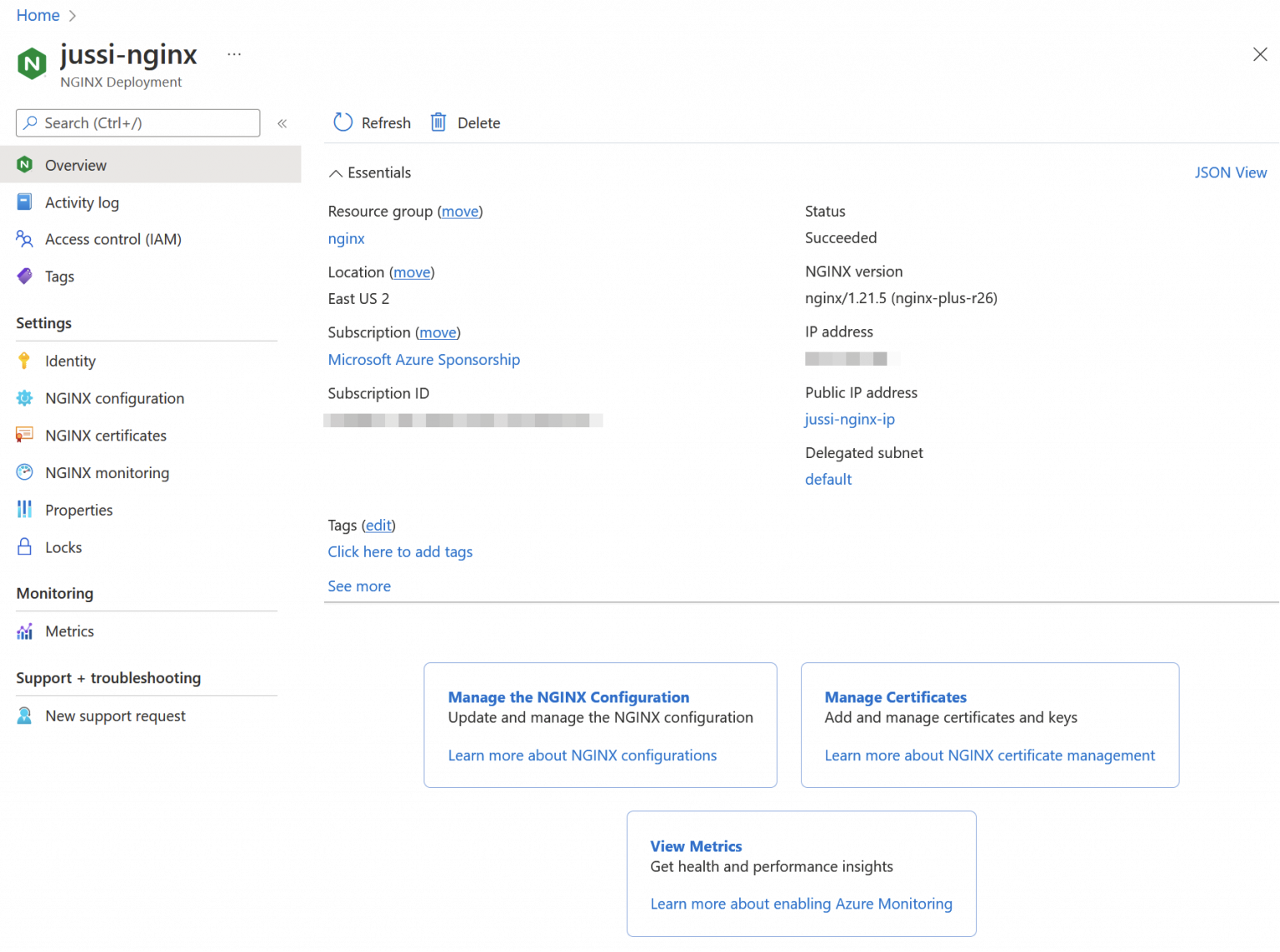Select the nginx/1.21.5 version text
The image size is (1280, 952).
[x=901, y=298]
